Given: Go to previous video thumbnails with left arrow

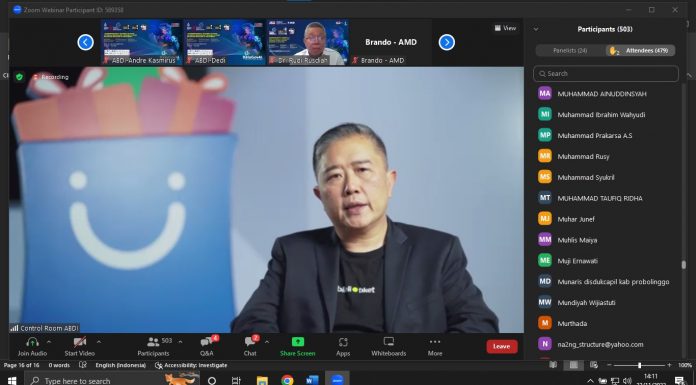Looking at the screenshot, I should tap(85, 42).
